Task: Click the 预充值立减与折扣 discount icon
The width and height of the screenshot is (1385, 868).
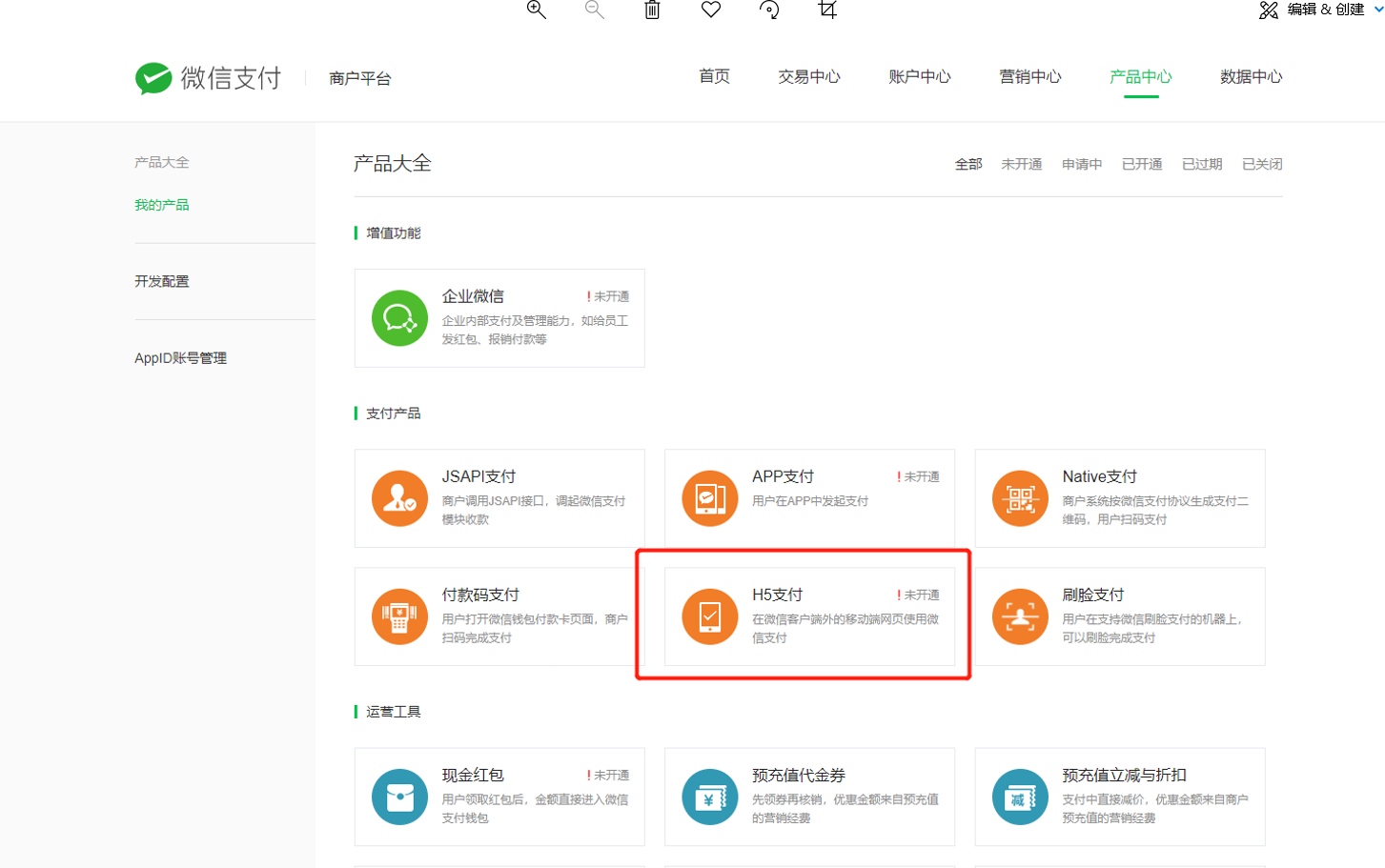Action: tap(1020, 797)
